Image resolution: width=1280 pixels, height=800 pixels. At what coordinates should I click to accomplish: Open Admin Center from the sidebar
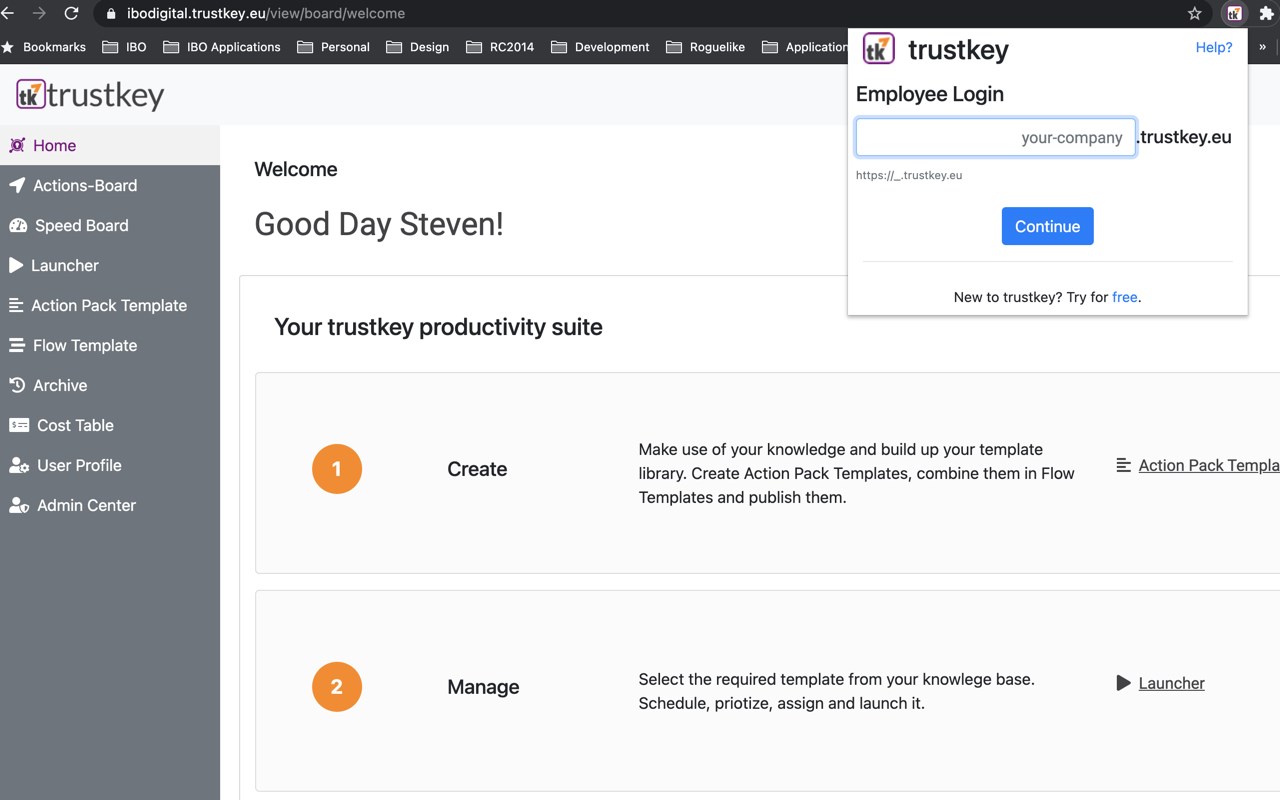[x=110, y=505]
